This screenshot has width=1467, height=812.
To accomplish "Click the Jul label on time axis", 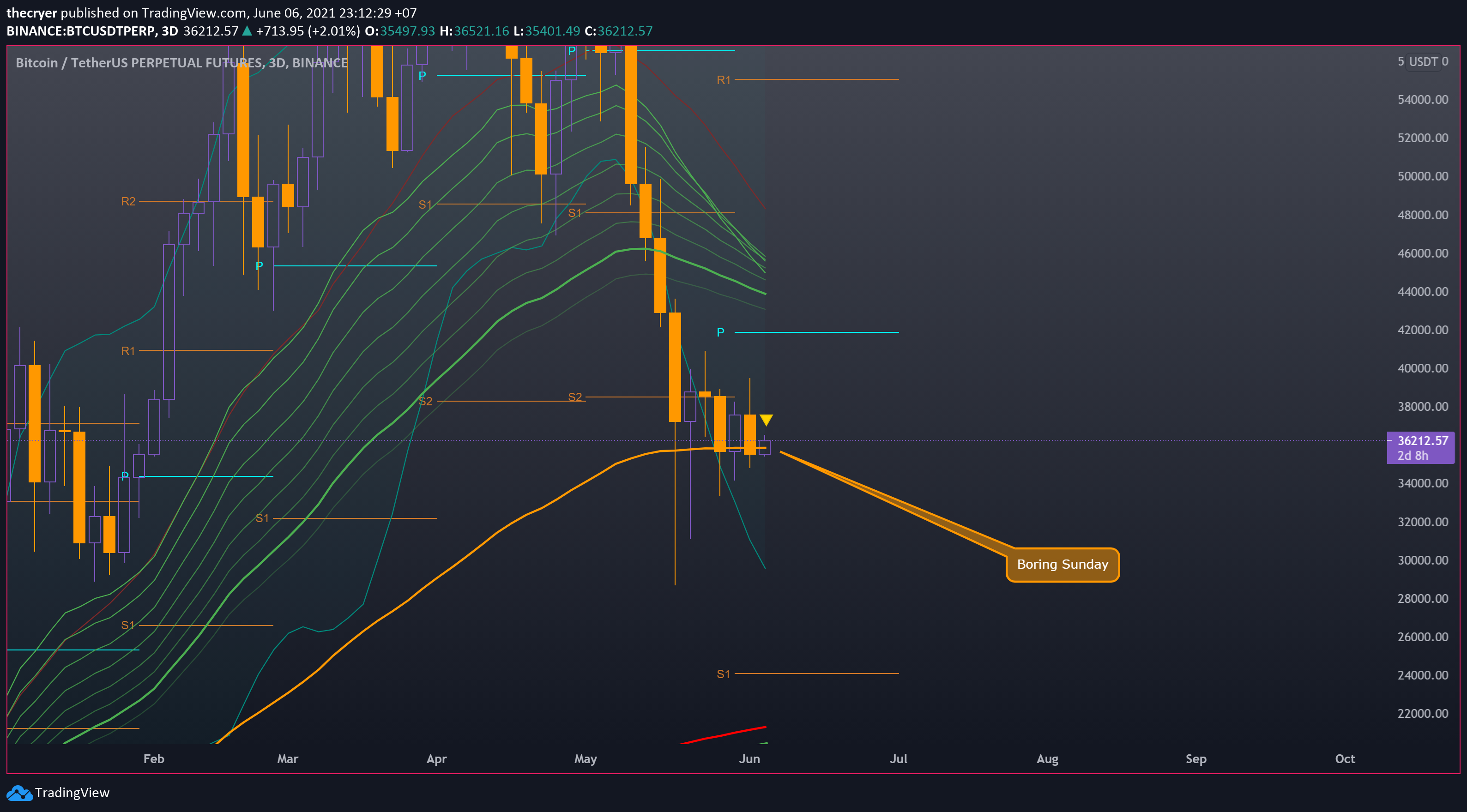I will point(899,759).
